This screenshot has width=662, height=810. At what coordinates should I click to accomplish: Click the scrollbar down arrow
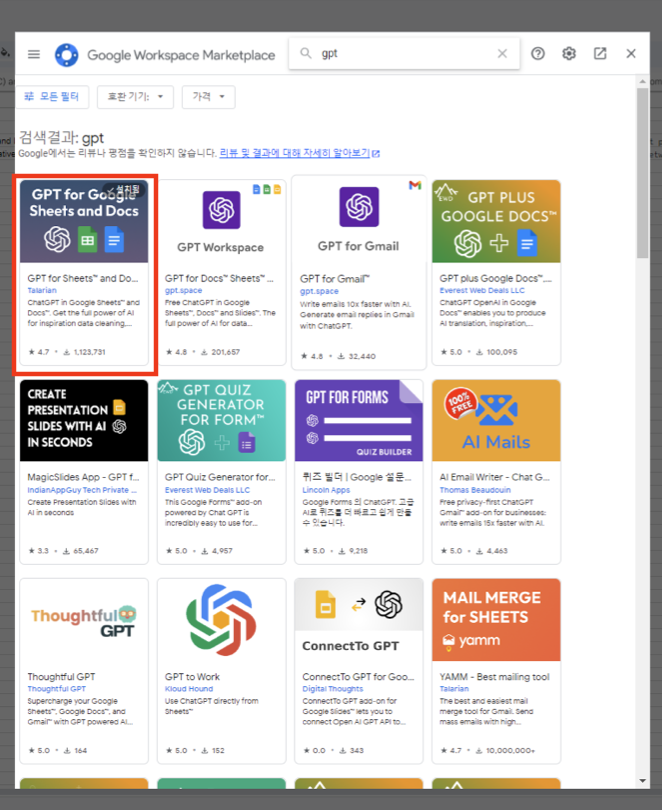coord(642,781)
